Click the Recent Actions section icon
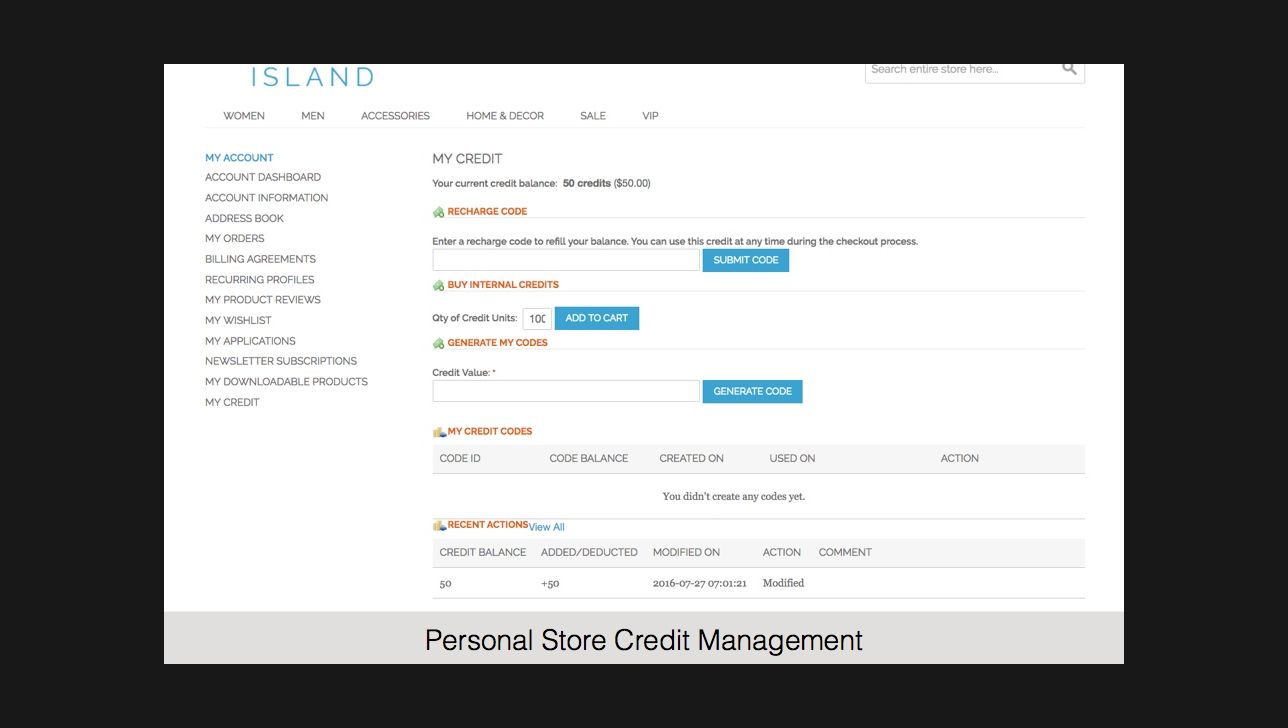The height and width of the screenshot is (728, 1288). pos(439,525)
